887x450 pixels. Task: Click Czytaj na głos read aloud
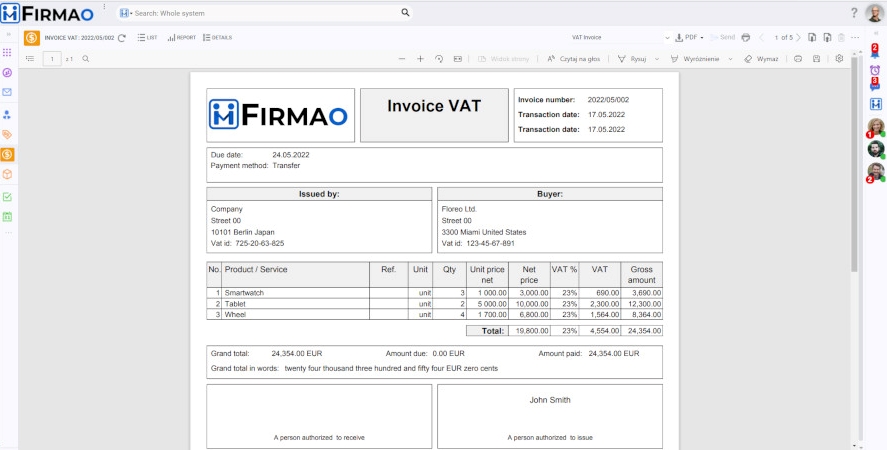coord(574,58)
